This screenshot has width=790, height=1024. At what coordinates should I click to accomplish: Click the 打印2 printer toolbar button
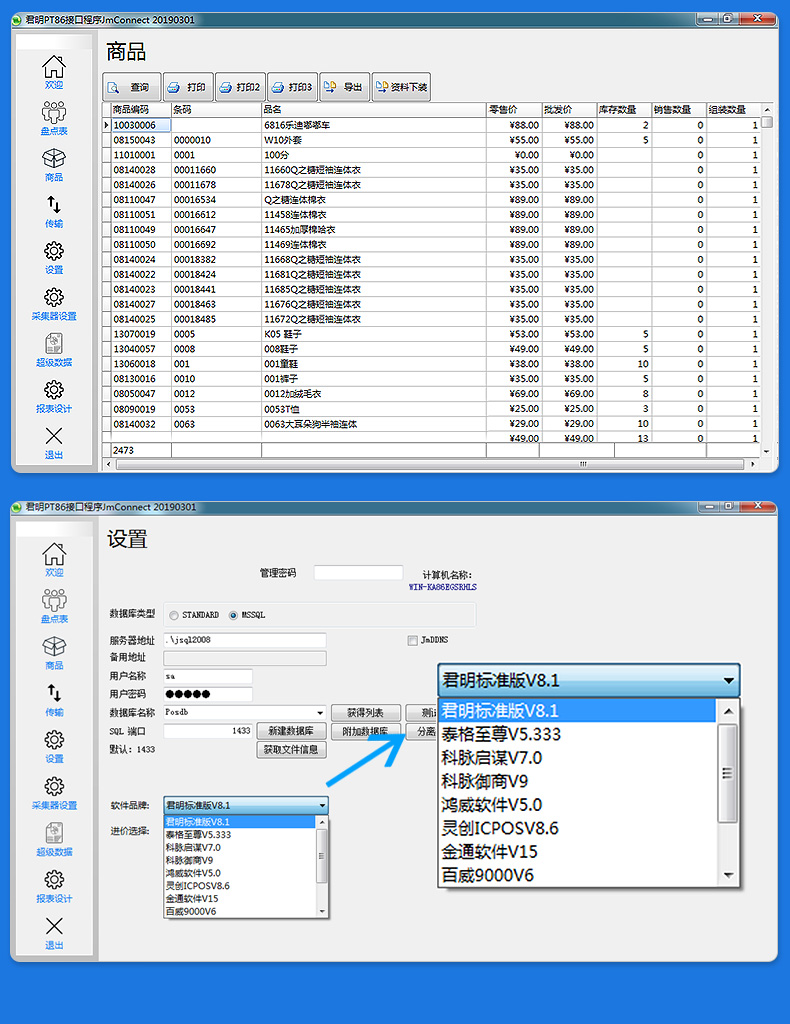pos(240,87)
